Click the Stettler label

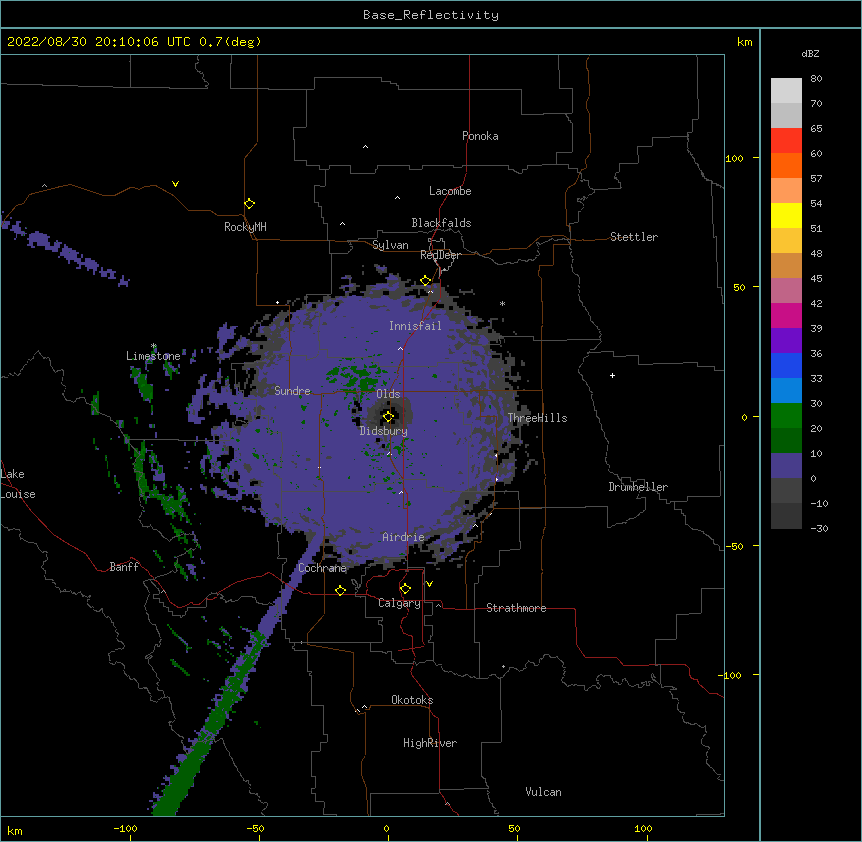634,237
